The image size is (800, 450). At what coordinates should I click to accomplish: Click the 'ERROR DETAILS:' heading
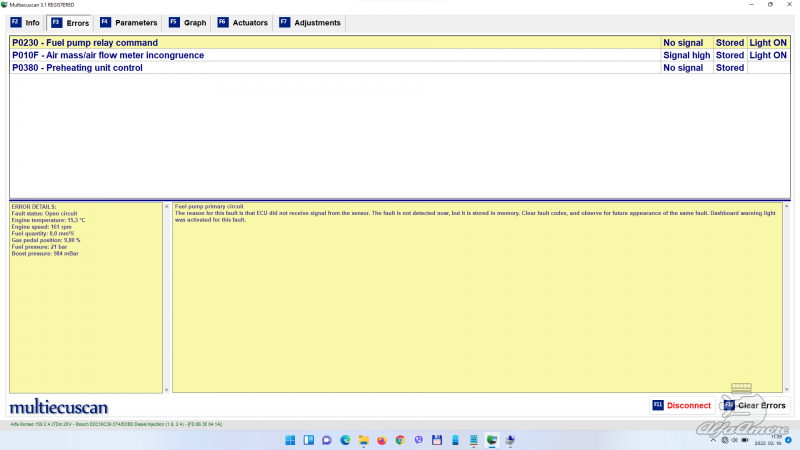click(34, 207)
